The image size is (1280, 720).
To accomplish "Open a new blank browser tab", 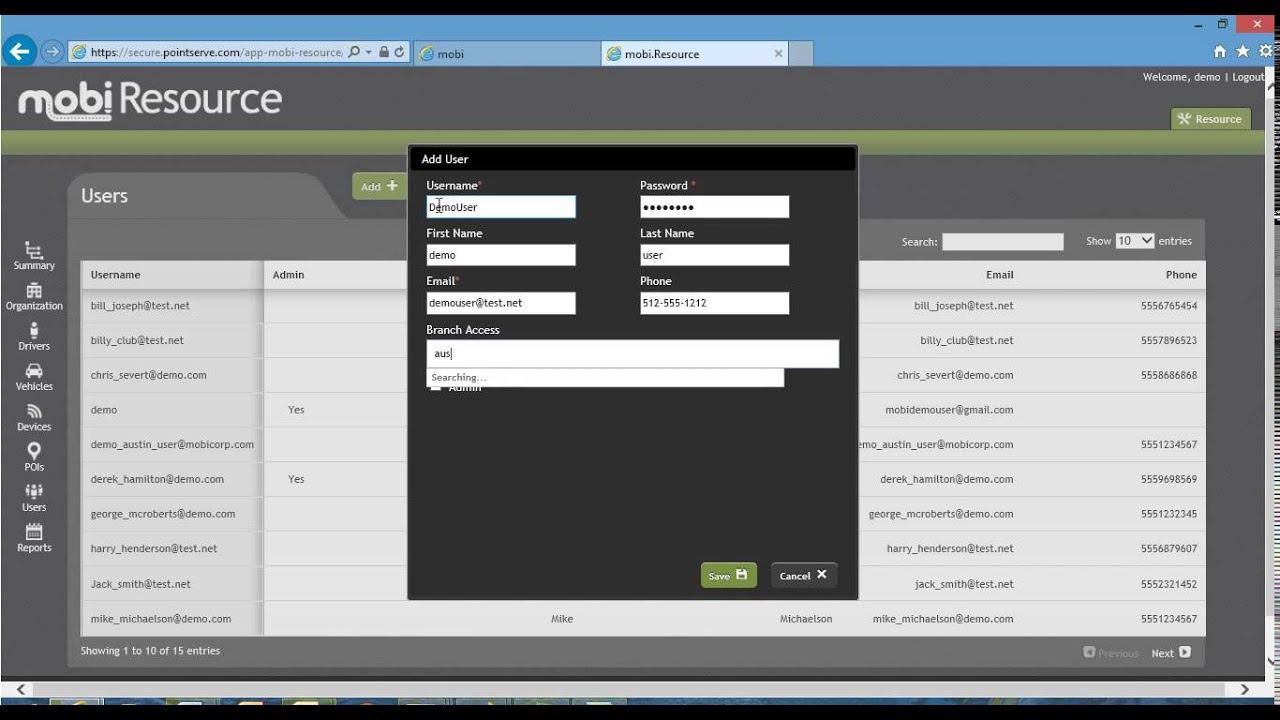I will click(801, 54).
